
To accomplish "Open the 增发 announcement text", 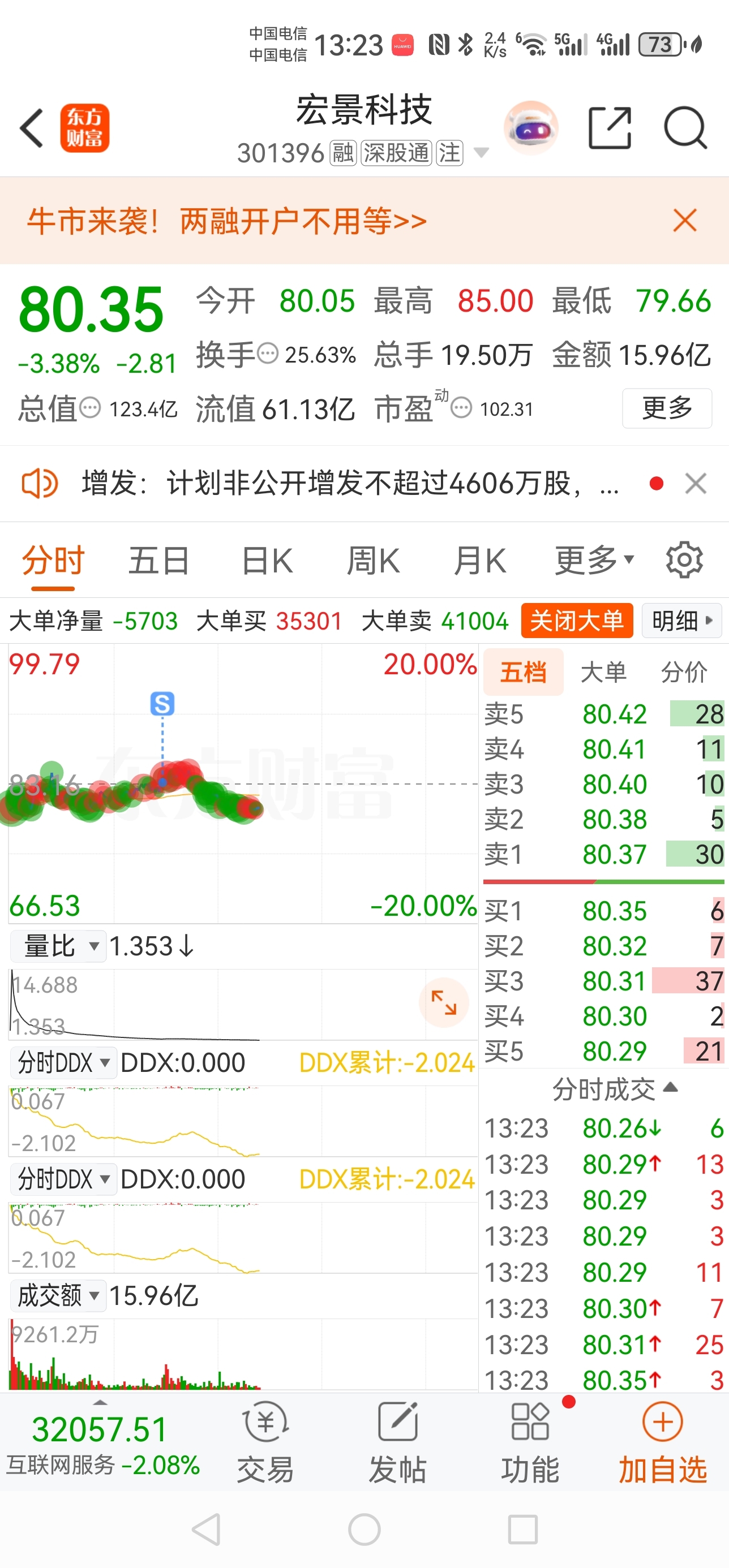I will click(x=350, y=483).
